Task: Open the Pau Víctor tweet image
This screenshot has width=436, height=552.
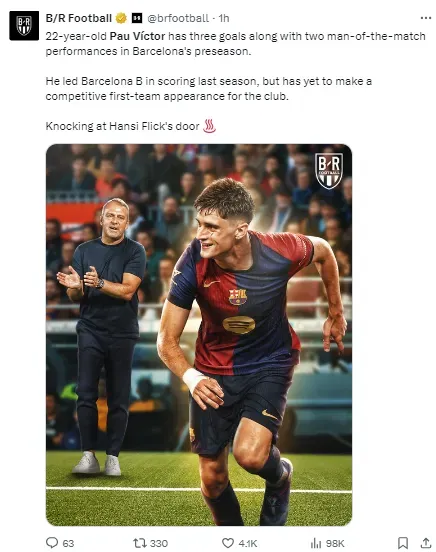Action: tap(199, 335)
